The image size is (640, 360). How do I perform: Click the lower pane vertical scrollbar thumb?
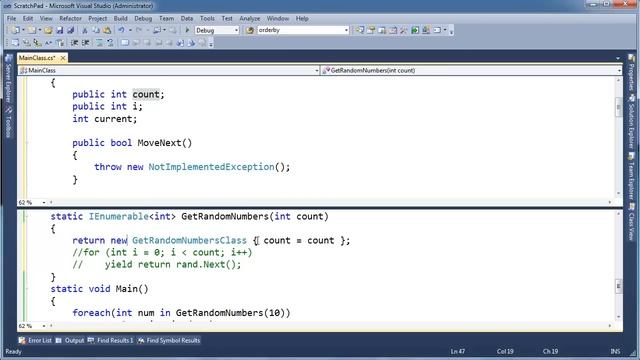click(x=618, y=286)
